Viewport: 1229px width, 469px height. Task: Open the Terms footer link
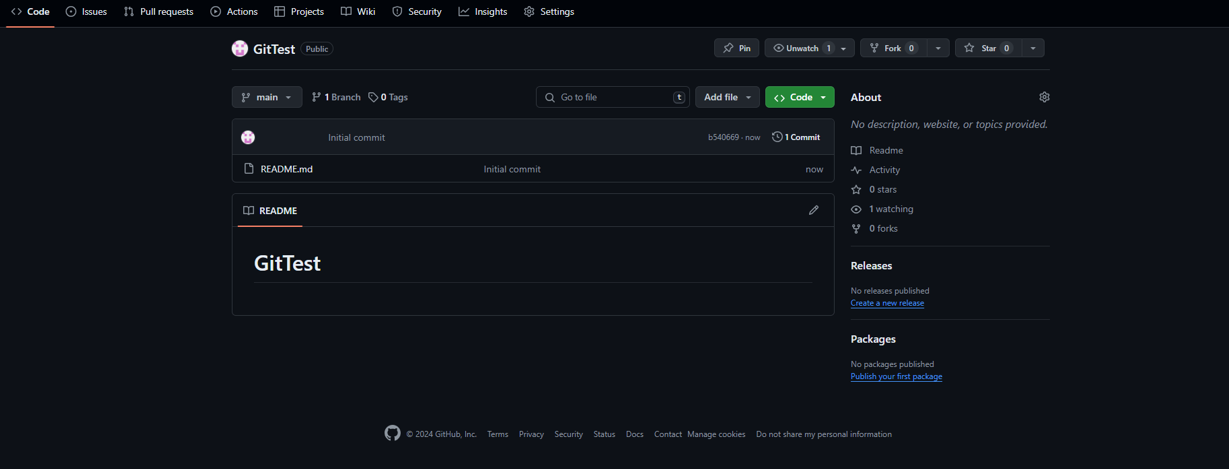(x=498, y=434)
